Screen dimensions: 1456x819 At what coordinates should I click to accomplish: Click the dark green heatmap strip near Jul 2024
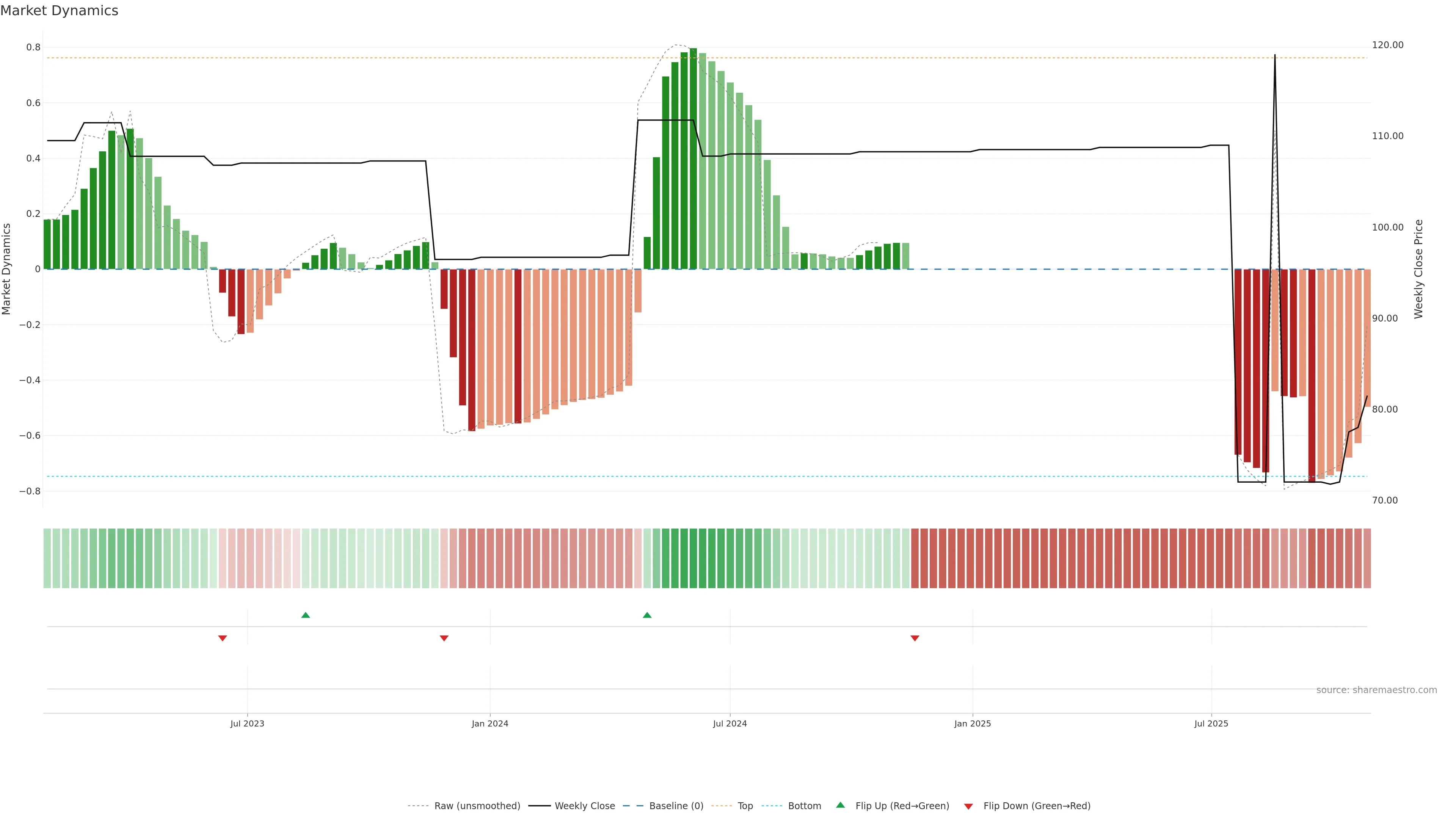[x=693, y=559]
